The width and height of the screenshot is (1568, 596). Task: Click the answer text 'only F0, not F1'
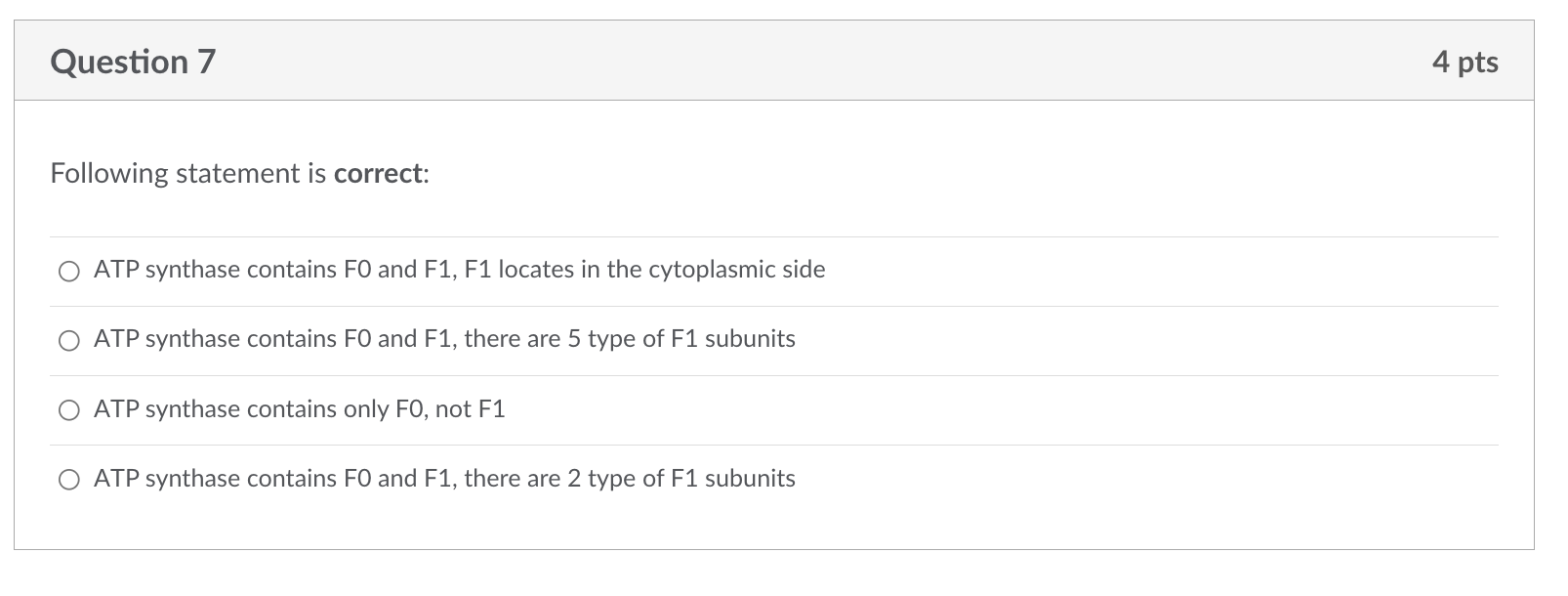(x=298, y=410)
